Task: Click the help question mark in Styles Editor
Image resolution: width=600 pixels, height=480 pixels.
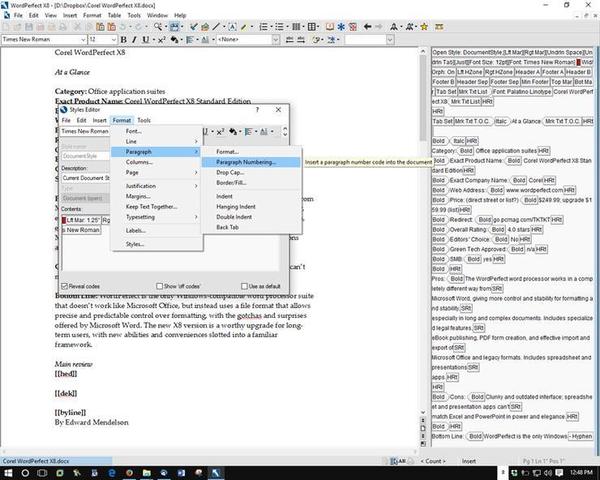Action: tap(258, 110)
